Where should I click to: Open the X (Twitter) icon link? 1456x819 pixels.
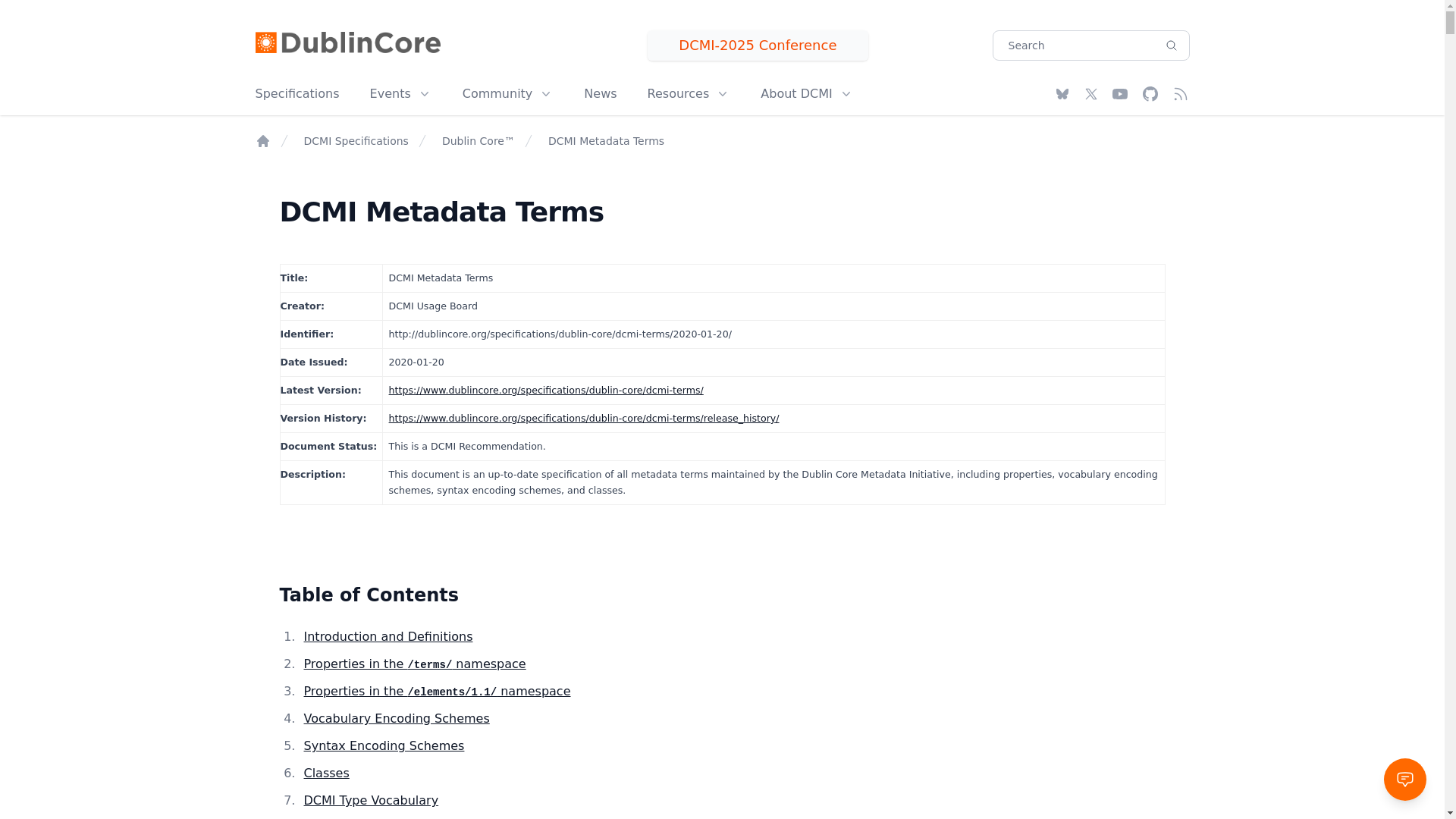[1090, 94]
